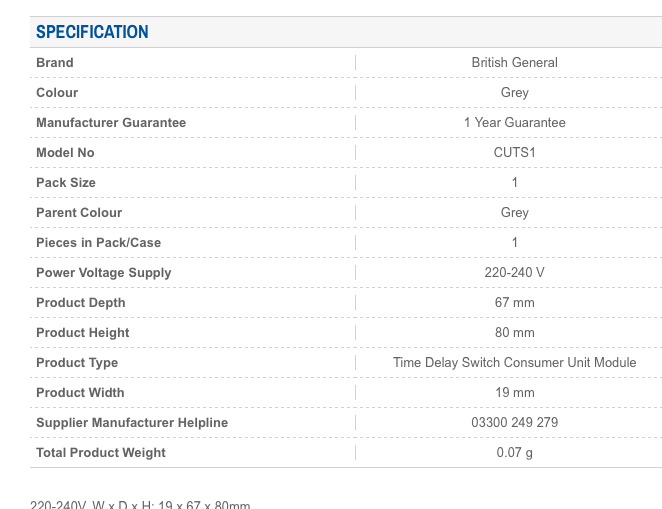The image size is (662, 509).
Task: Click the Parent Colour label
Action: click(79, 212)
